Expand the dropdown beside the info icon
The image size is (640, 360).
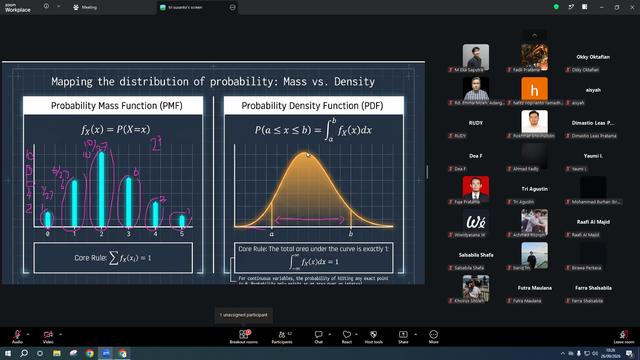(58, 7)
